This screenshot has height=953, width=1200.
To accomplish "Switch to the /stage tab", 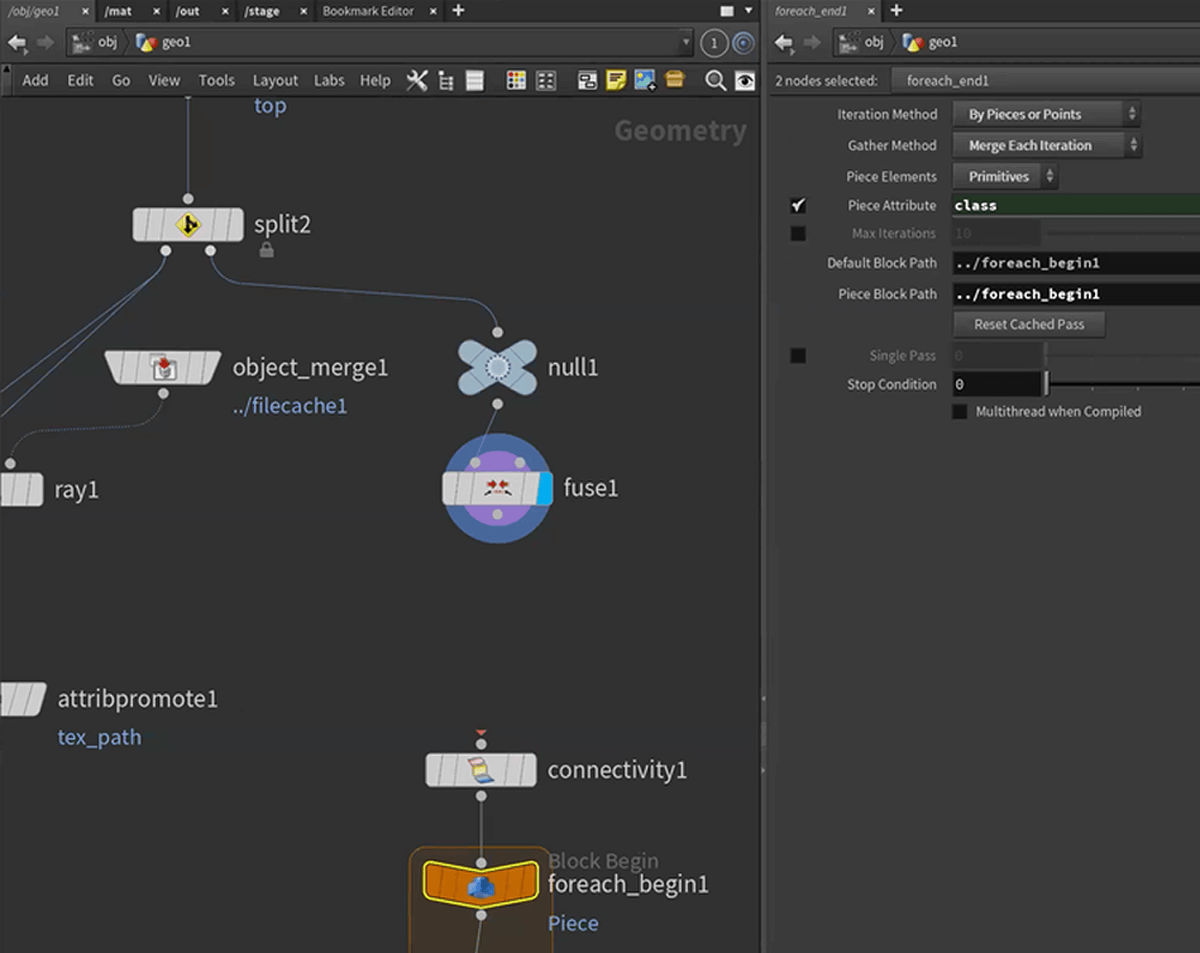I will 262,11.
